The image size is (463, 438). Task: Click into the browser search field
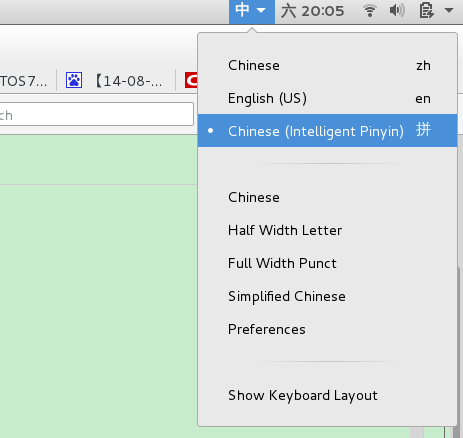point(96,114)
